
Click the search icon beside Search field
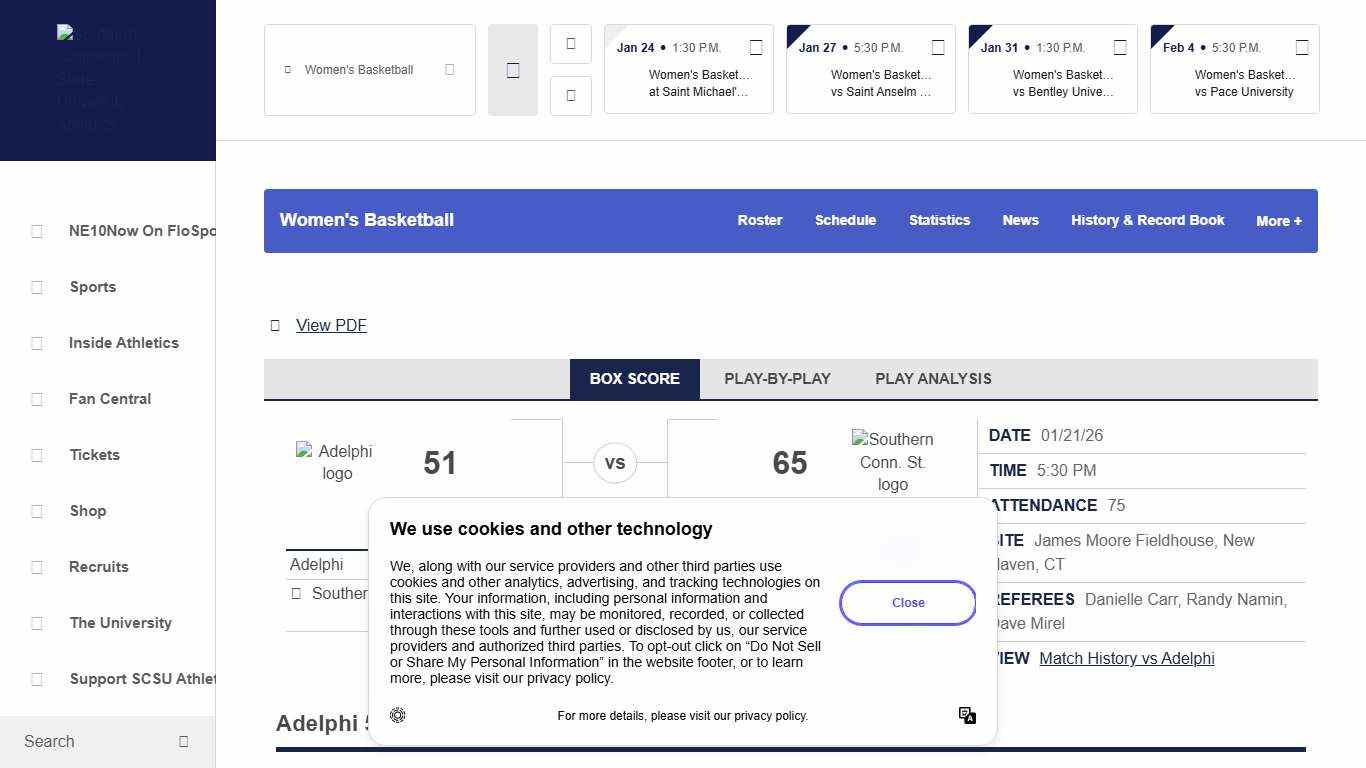coord(183,741)
